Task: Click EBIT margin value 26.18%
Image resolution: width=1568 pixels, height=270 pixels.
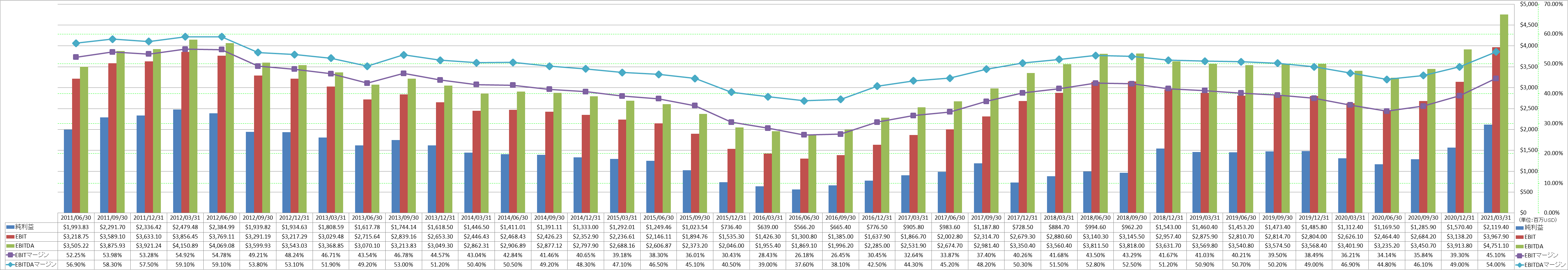Action: coord(805,255)
